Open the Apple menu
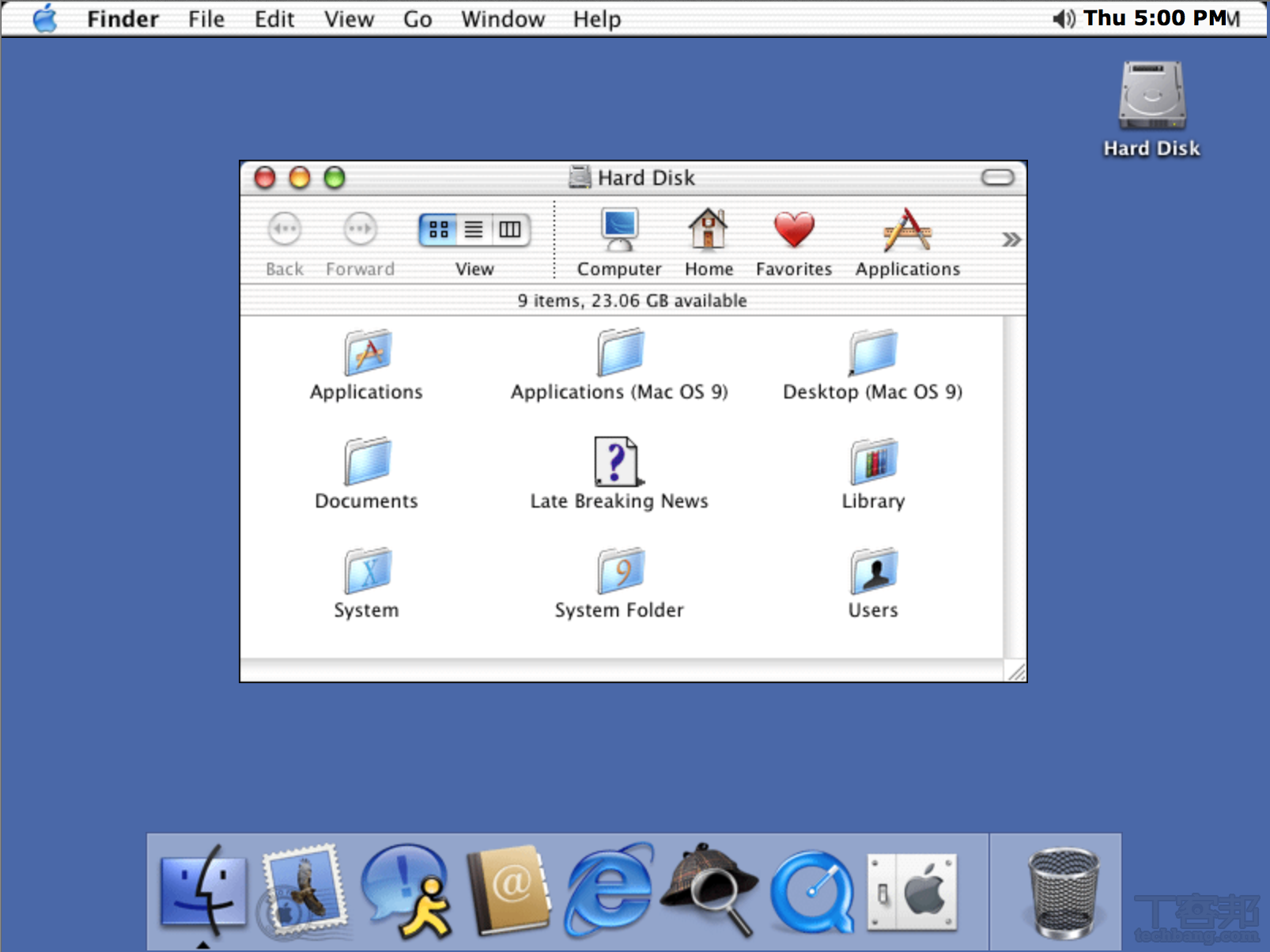 point(43,18)
